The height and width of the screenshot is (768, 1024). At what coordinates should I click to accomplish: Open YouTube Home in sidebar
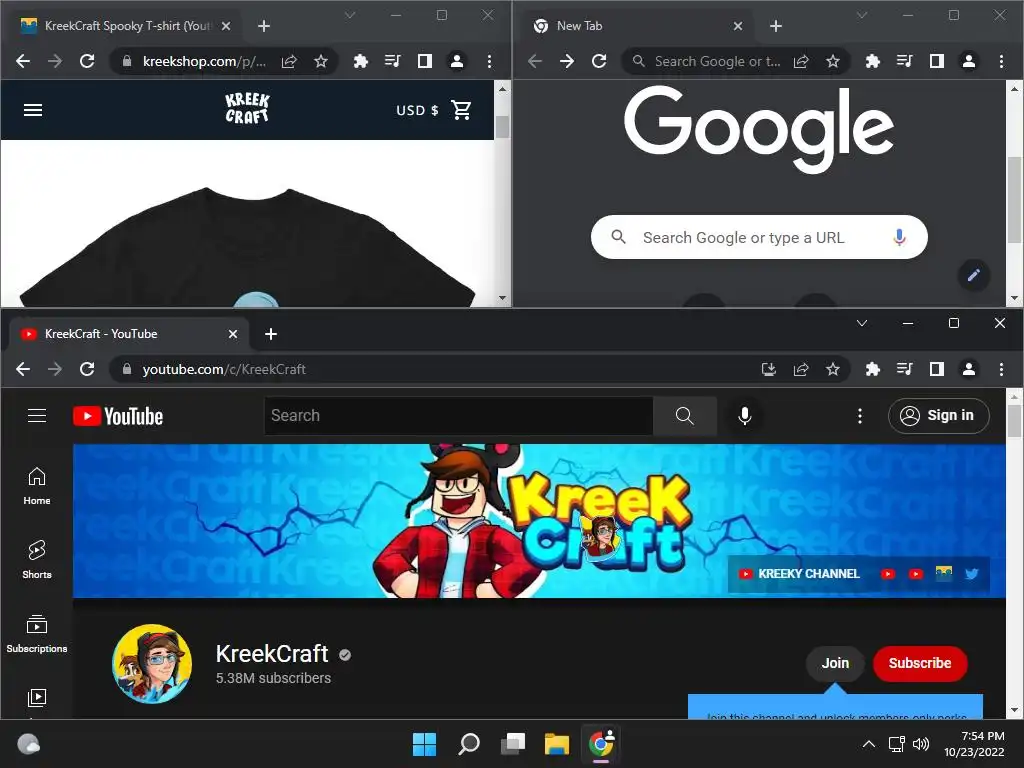tap(37, 486)
